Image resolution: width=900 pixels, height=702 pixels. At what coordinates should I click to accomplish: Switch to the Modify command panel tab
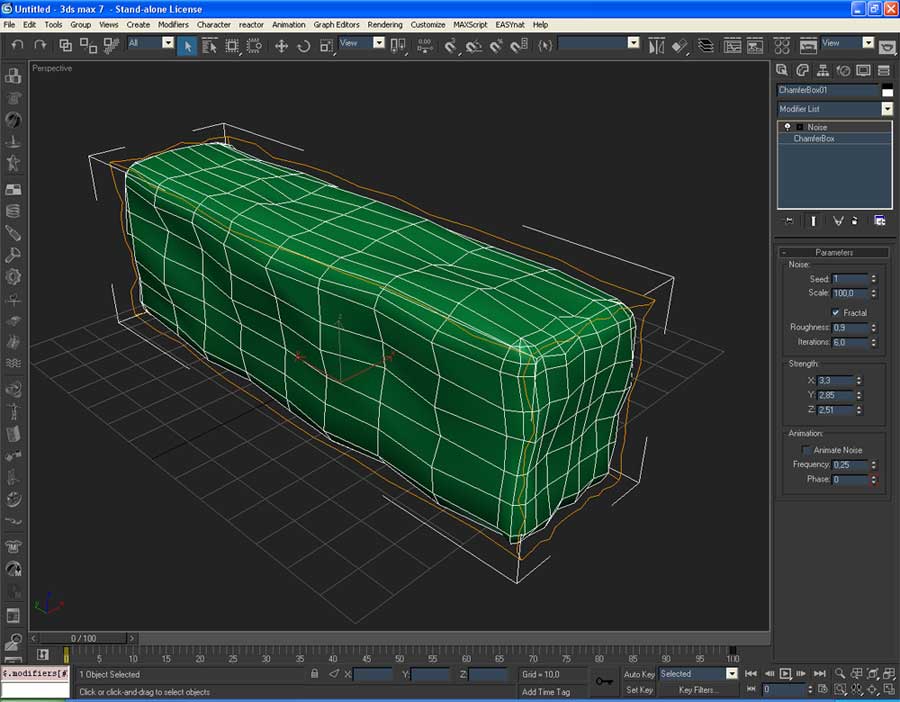click(802, 71)
